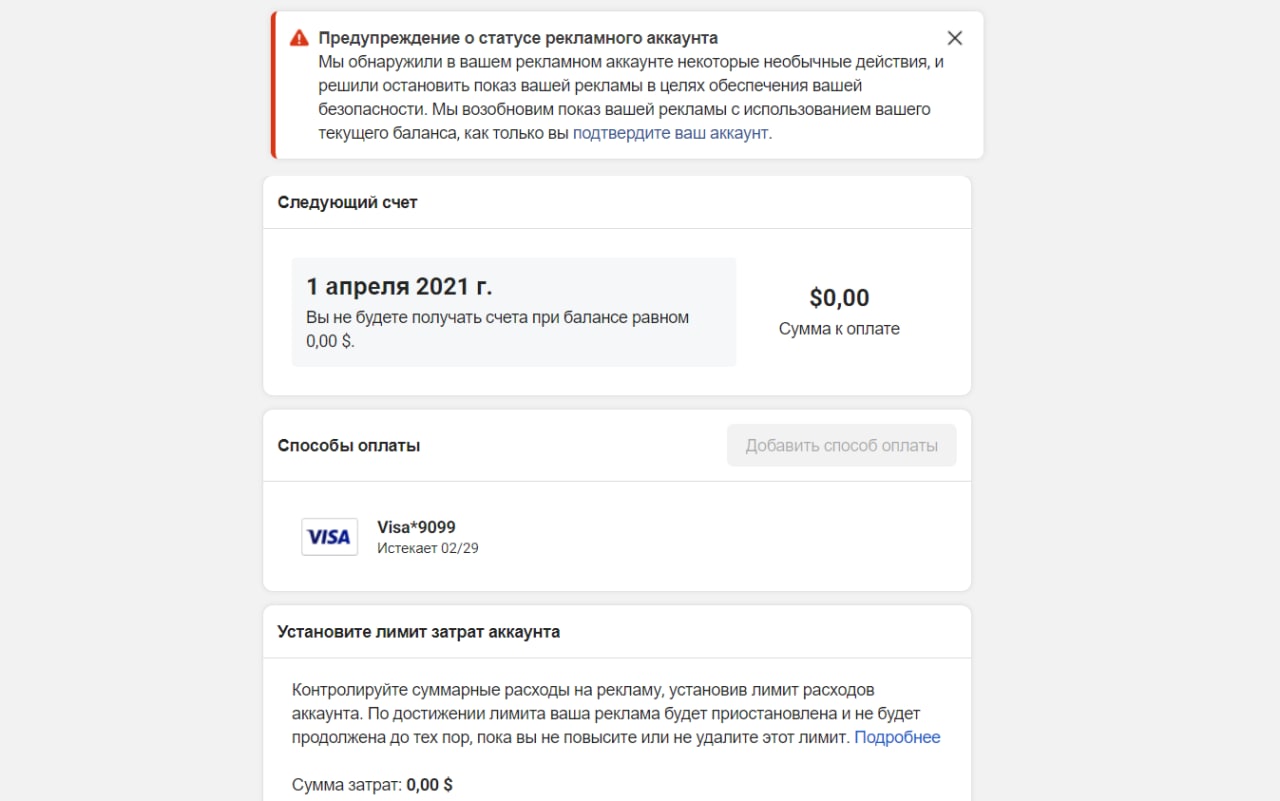The width and height of the screenshot is (1280, 801).
Task: Open the 'Подробнее' link about spending limit
Action: [x=897, y=737]
